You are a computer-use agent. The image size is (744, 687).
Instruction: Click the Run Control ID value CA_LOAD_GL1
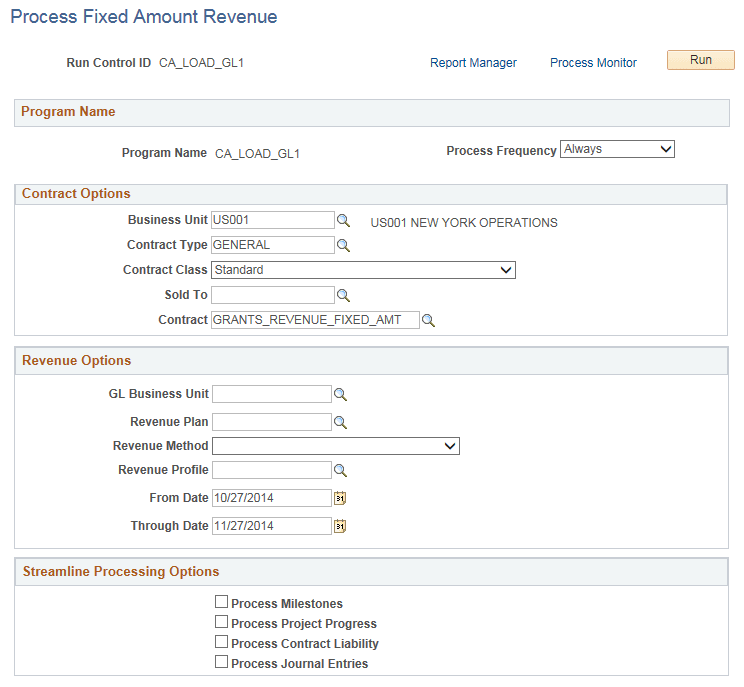(x=201, y=63)
